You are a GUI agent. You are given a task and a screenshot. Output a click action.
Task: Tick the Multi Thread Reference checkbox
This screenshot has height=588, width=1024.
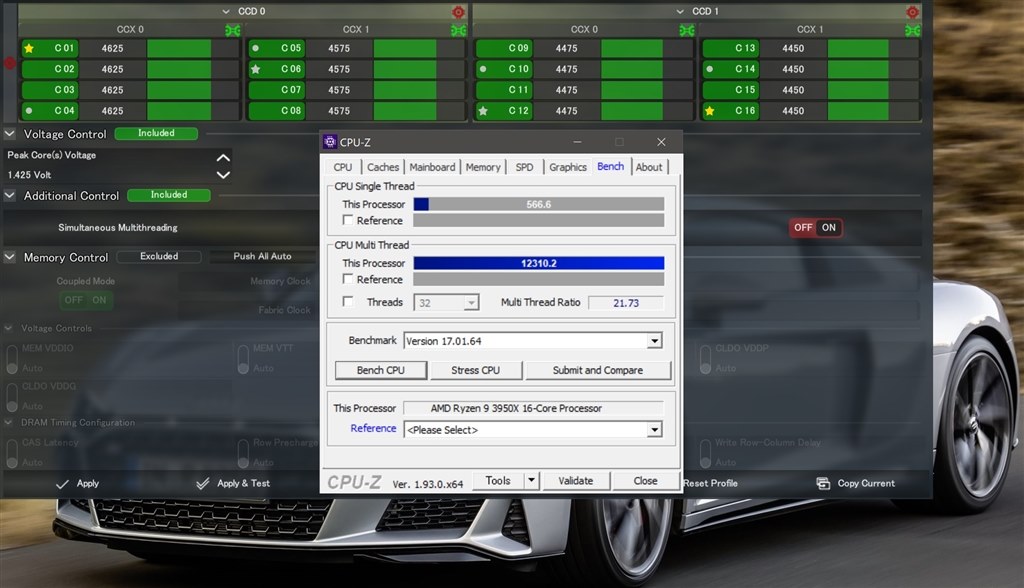[x=348, y=279]
